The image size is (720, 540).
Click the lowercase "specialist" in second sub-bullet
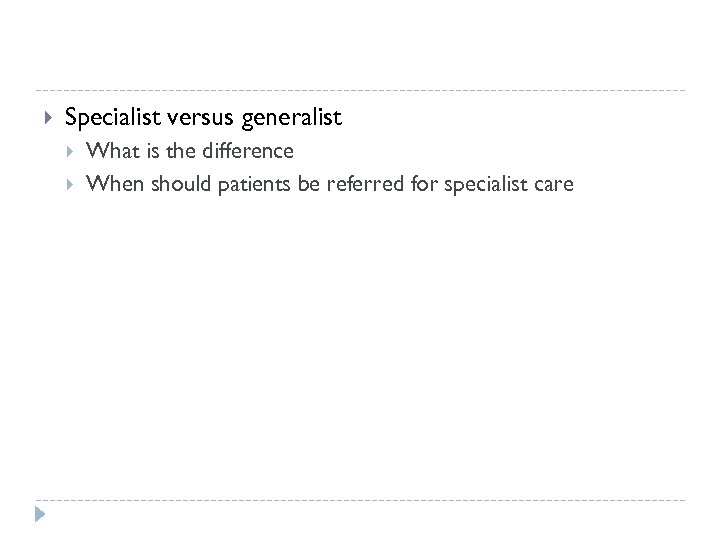point(478,184)
